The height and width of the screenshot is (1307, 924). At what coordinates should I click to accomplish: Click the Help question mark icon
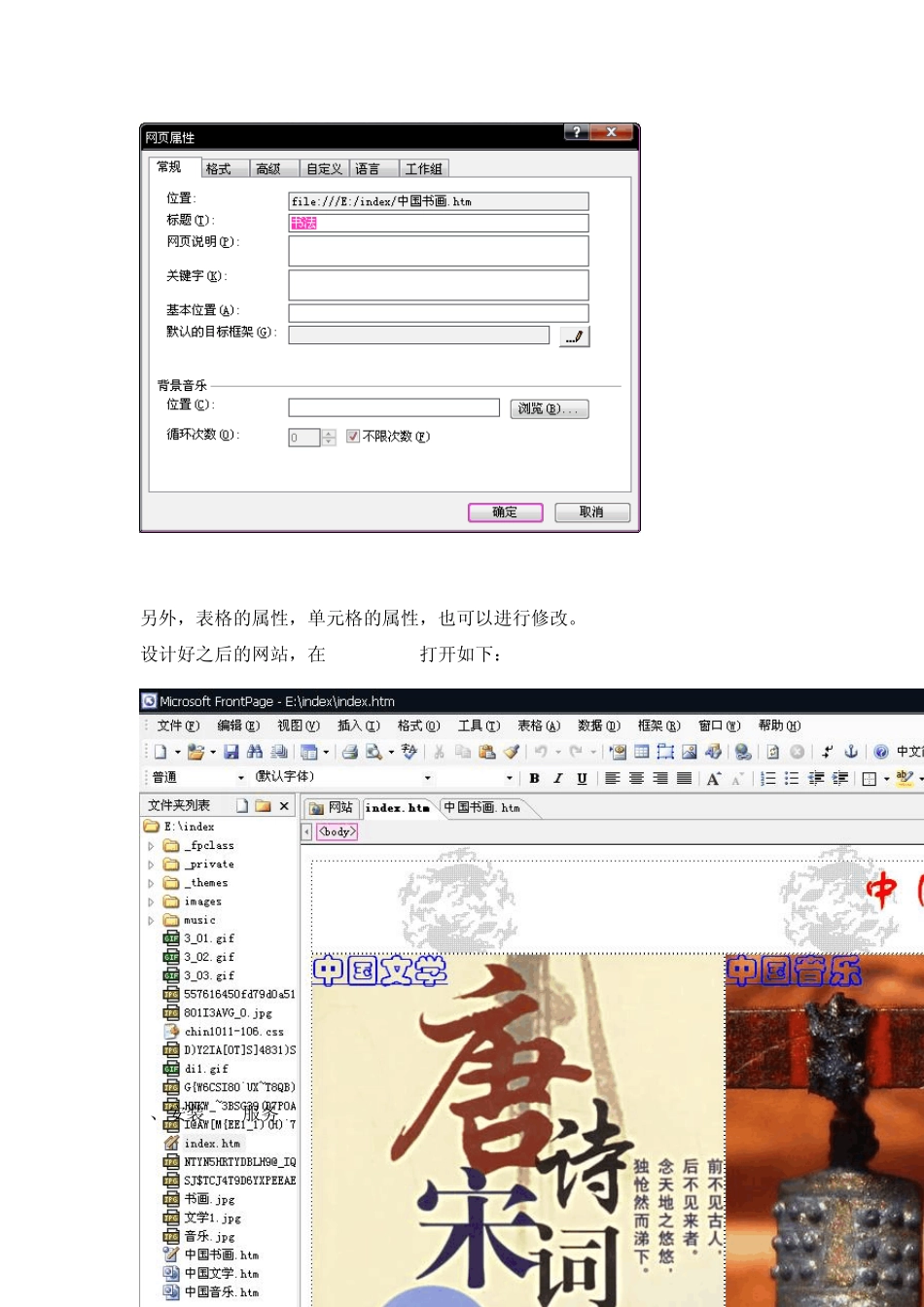881,752
